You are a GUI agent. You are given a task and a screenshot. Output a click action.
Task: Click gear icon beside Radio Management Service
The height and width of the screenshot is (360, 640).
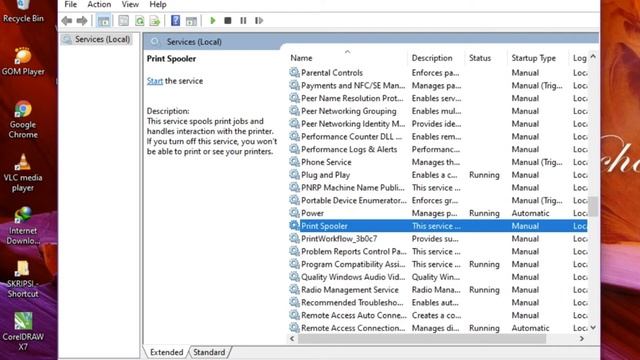294,289
